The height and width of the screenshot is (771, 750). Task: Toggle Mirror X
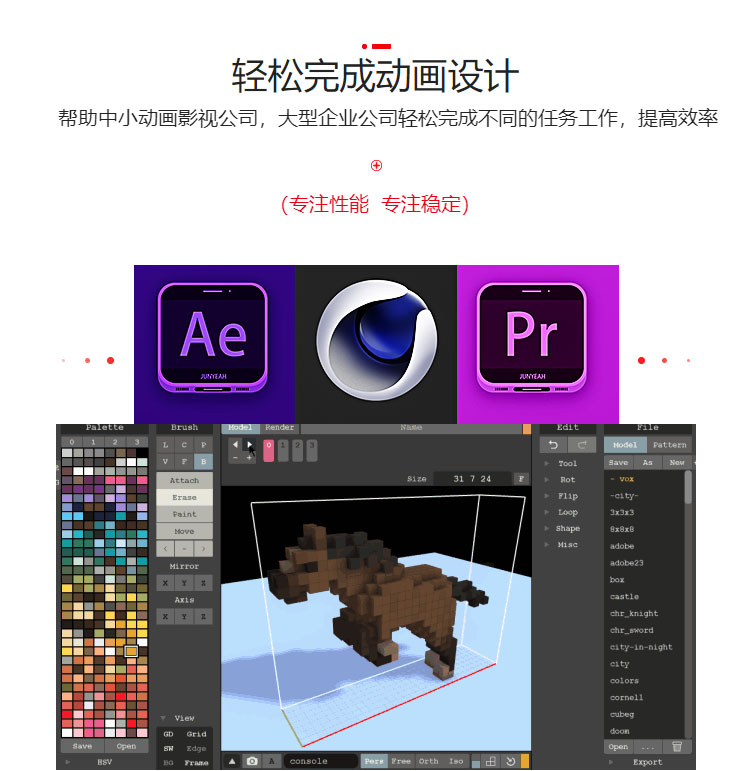coord(165,583)
